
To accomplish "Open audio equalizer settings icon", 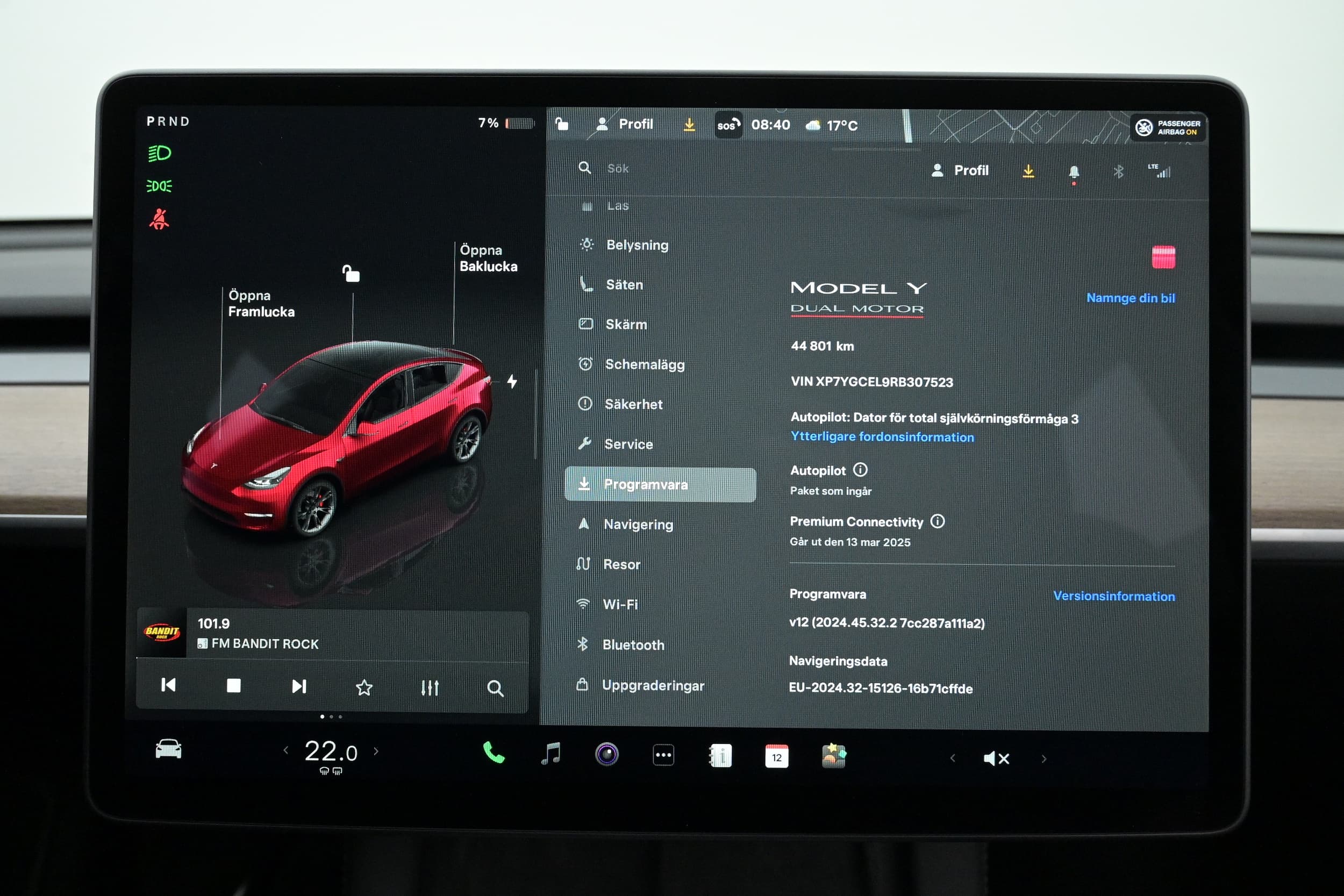I will (x=429, y=687).
